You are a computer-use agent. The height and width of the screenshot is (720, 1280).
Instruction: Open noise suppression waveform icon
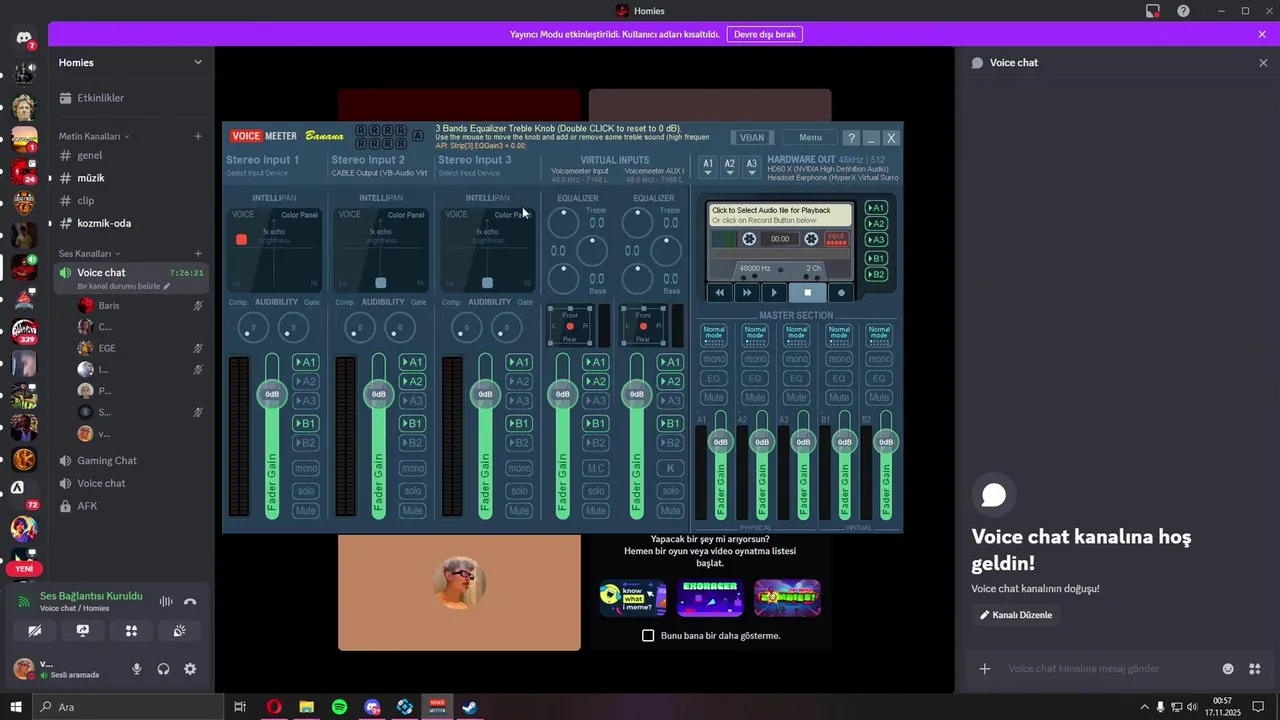166,602
